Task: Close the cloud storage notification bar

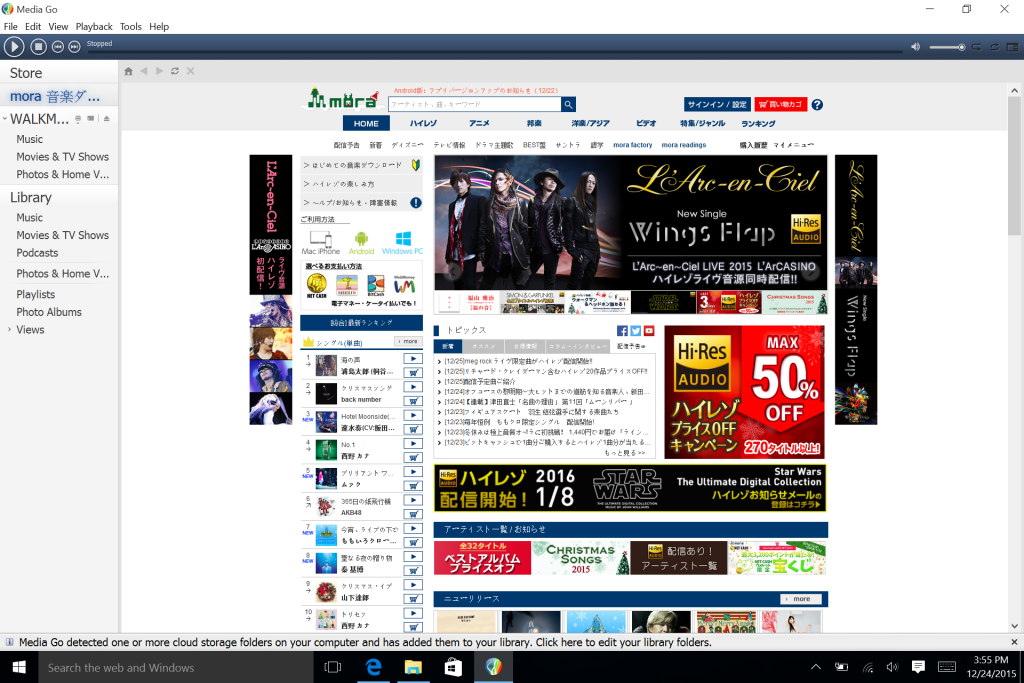Action: coord(1014,642)
